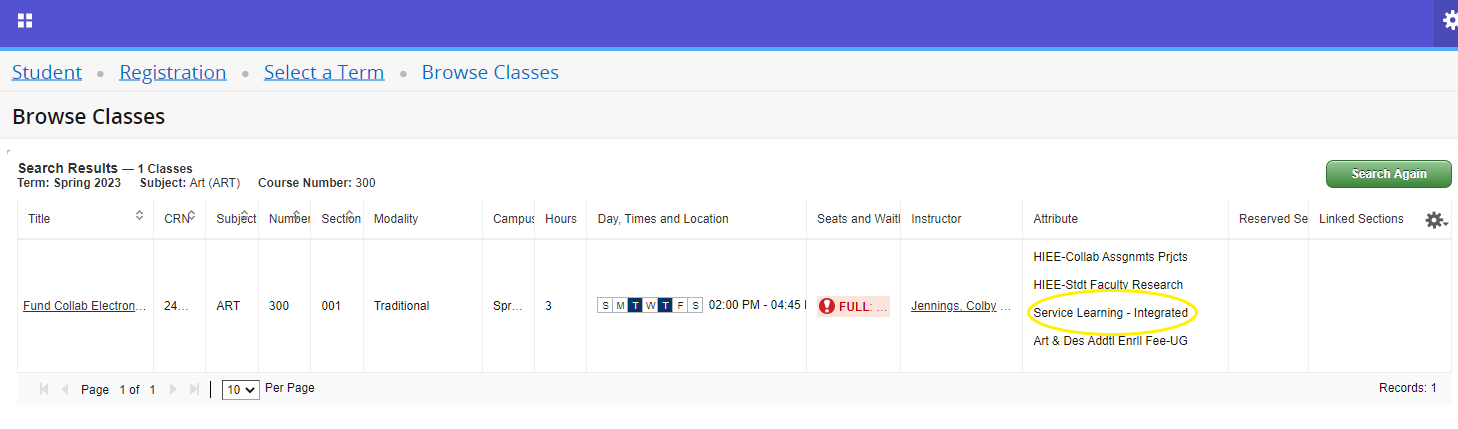Viewport: 1458px width, 429px height.
Task: Click the settings gear in purple header
Action: coord(1449,21)
